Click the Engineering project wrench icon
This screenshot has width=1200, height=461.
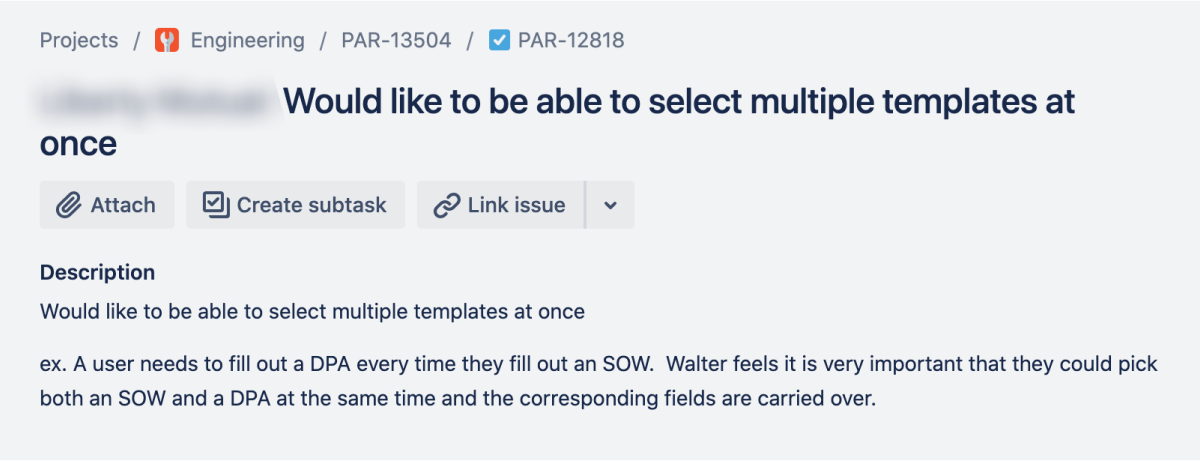tap(167, 41)
